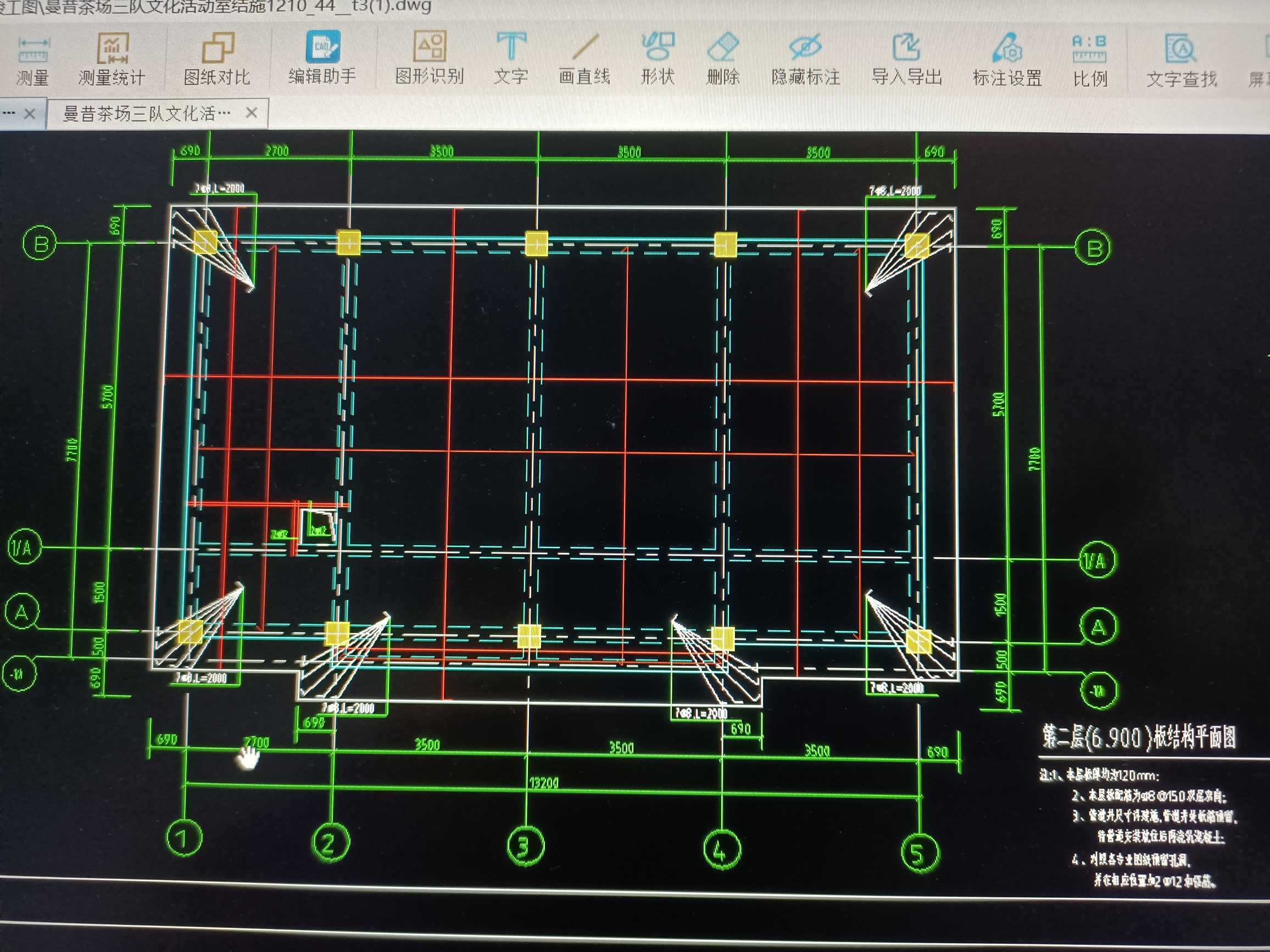The image size is (1270, 952).
Task: Click axis bubble 3 at the bottom
Action: pos(525,846)
